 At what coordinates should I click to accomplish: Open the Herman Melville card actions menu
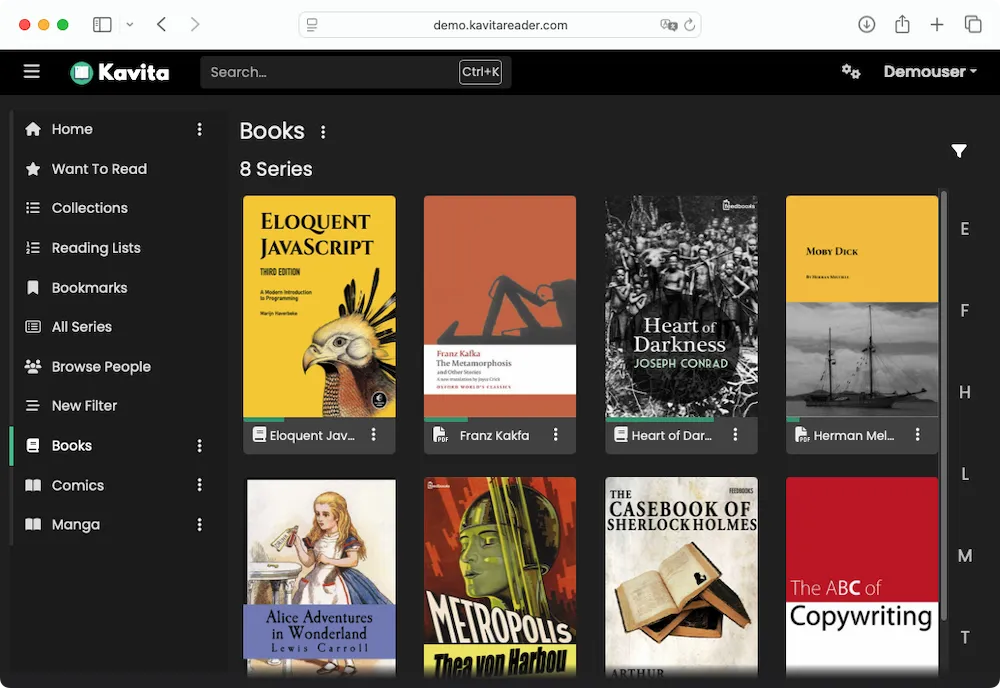pos(918,435)
